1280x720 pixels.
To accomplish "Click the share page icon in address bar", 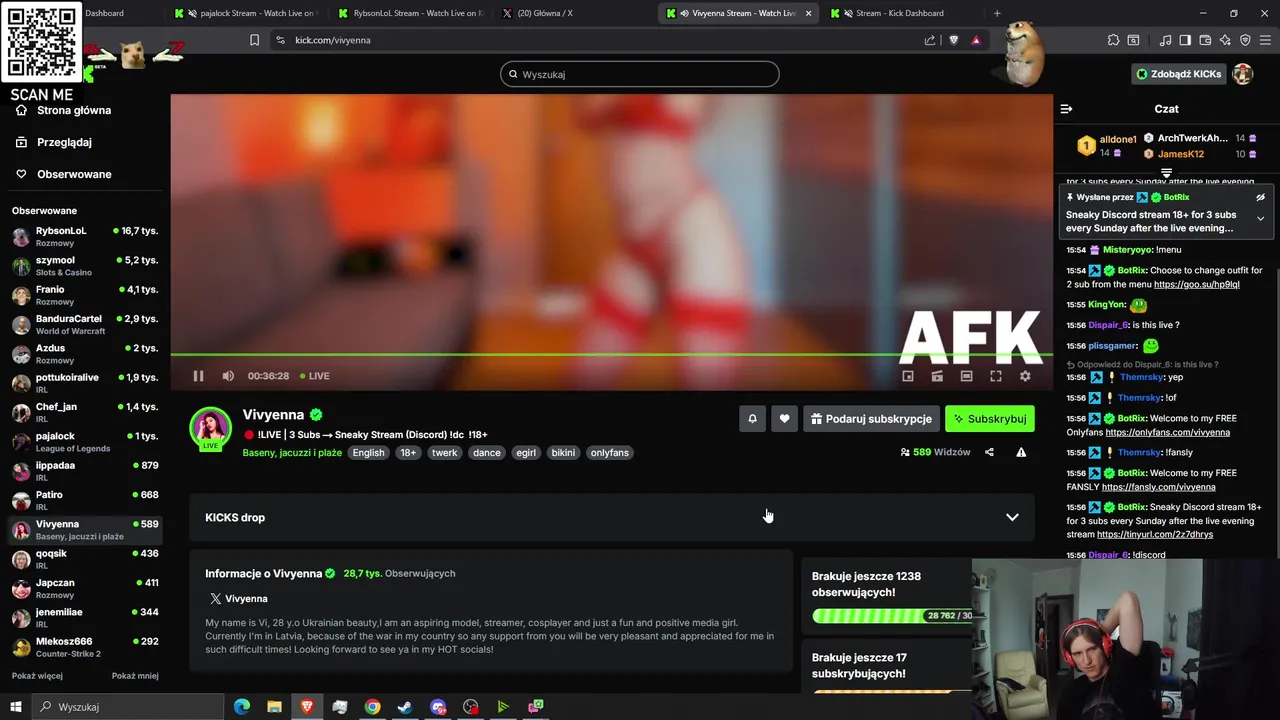I will pyautogui.click(x=930, y=40).
